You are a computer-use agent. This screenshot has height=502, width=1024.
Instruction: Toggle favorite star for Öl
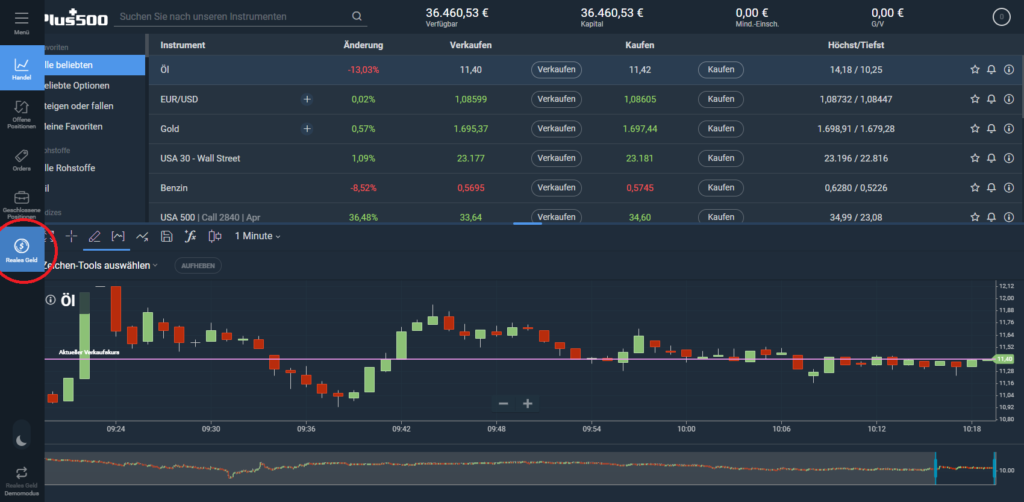(975, 69)
